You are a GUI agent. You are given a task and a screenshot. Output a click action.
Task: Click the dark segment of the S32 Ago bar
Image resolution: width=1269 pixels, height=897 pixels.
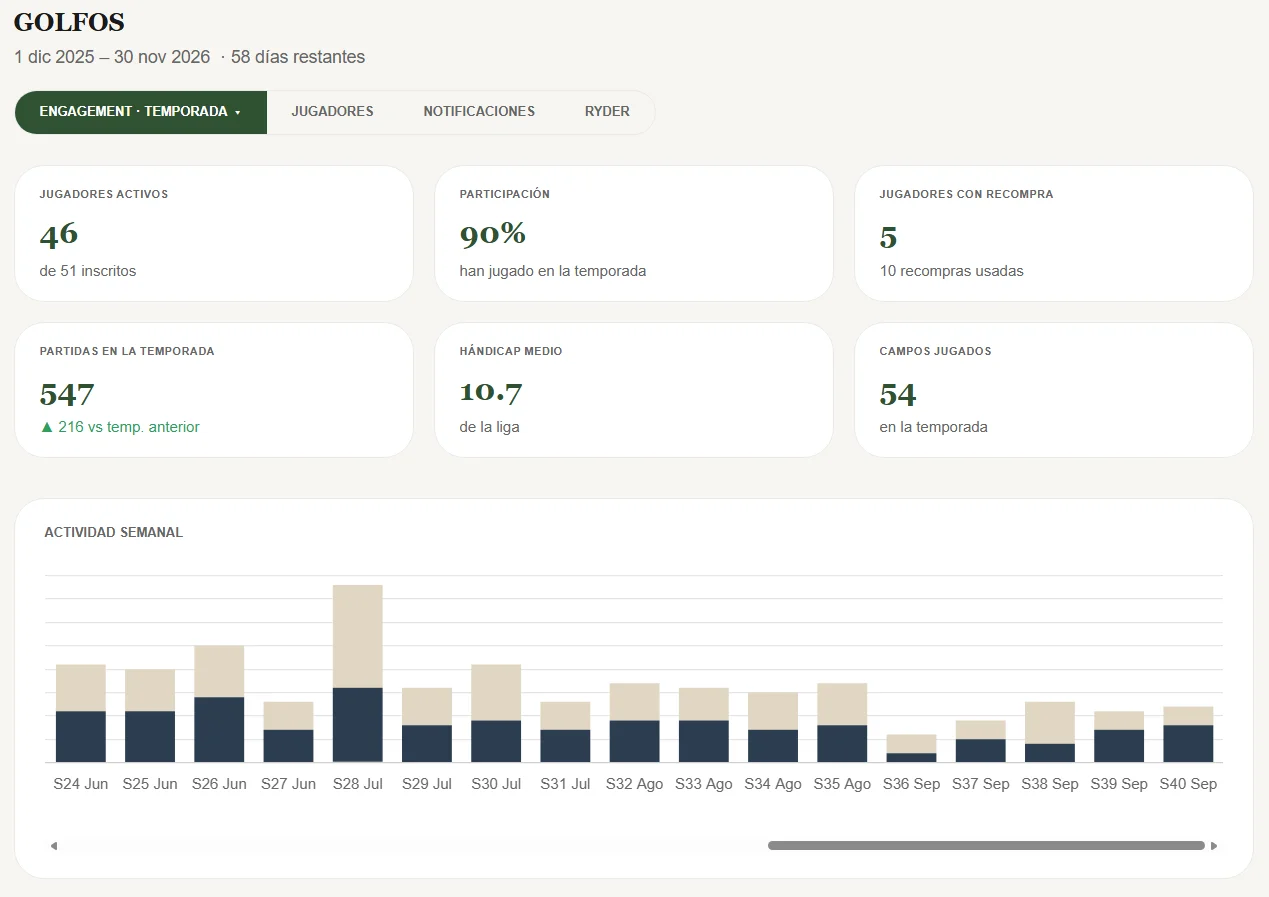click(635, 741)
